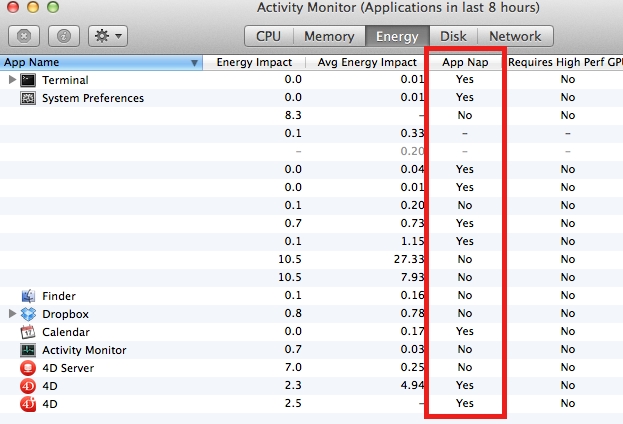Switch to the CPU tab
623x424 pixels.
pyautogui.click(x=268, y=36)
